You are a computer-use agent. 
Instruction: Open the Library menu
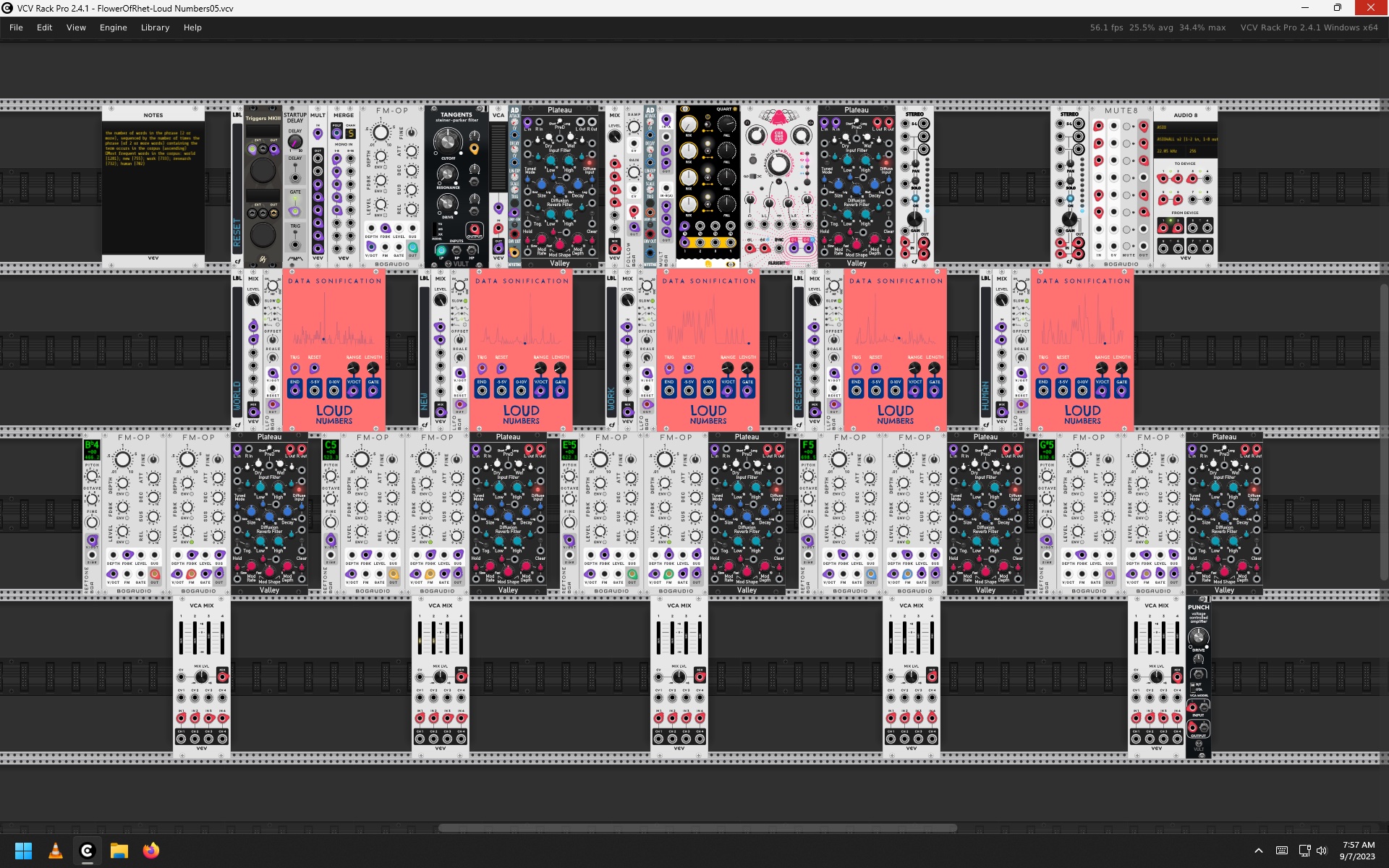pos(155,27)
